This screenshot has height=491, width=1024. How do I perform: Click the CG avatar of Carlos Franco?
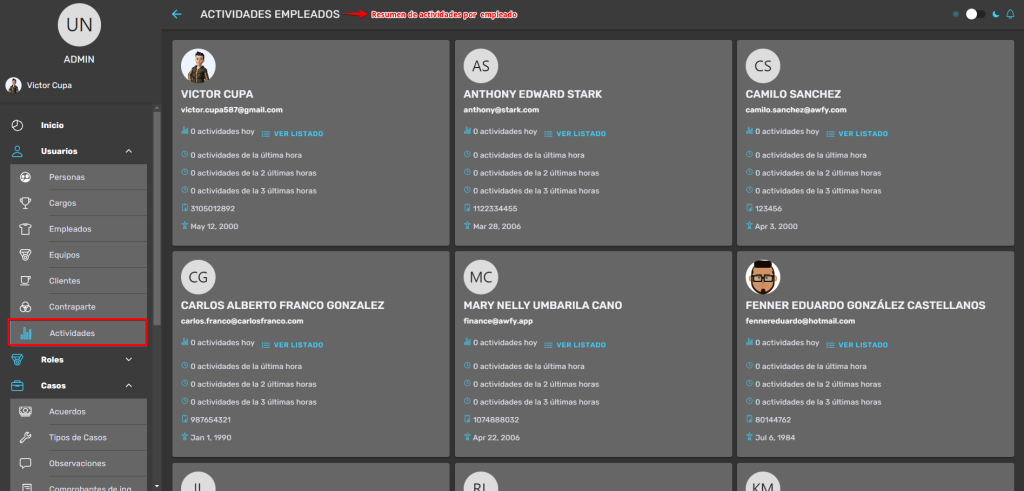click(x=199, y=277)
